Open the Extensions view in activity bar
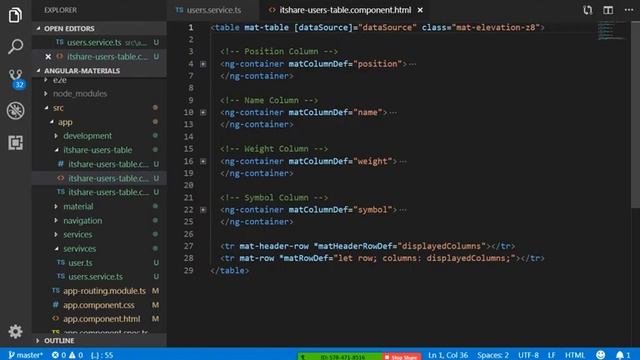640x360 pixels. coord(15,142)
